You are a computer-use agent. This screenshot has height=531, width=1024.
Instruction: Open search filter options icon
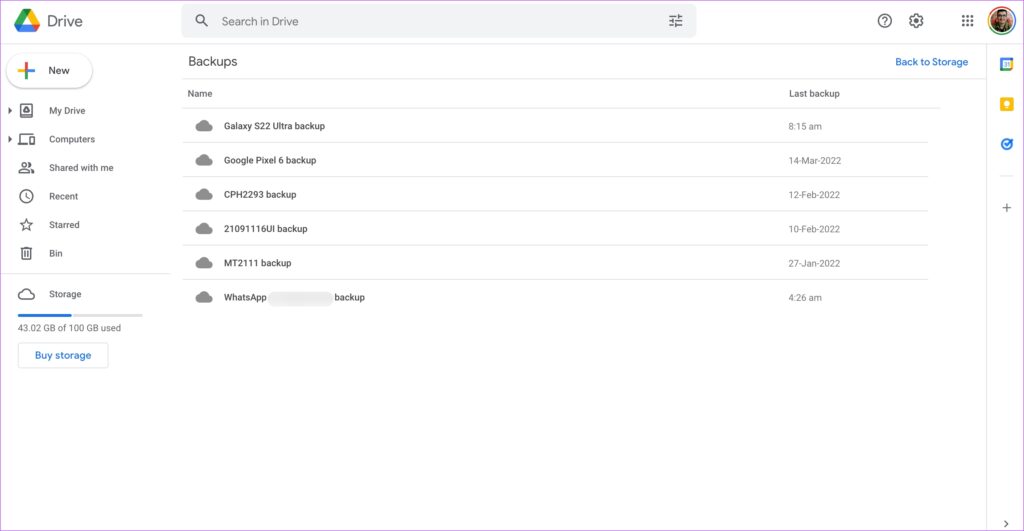click(676, 21)
